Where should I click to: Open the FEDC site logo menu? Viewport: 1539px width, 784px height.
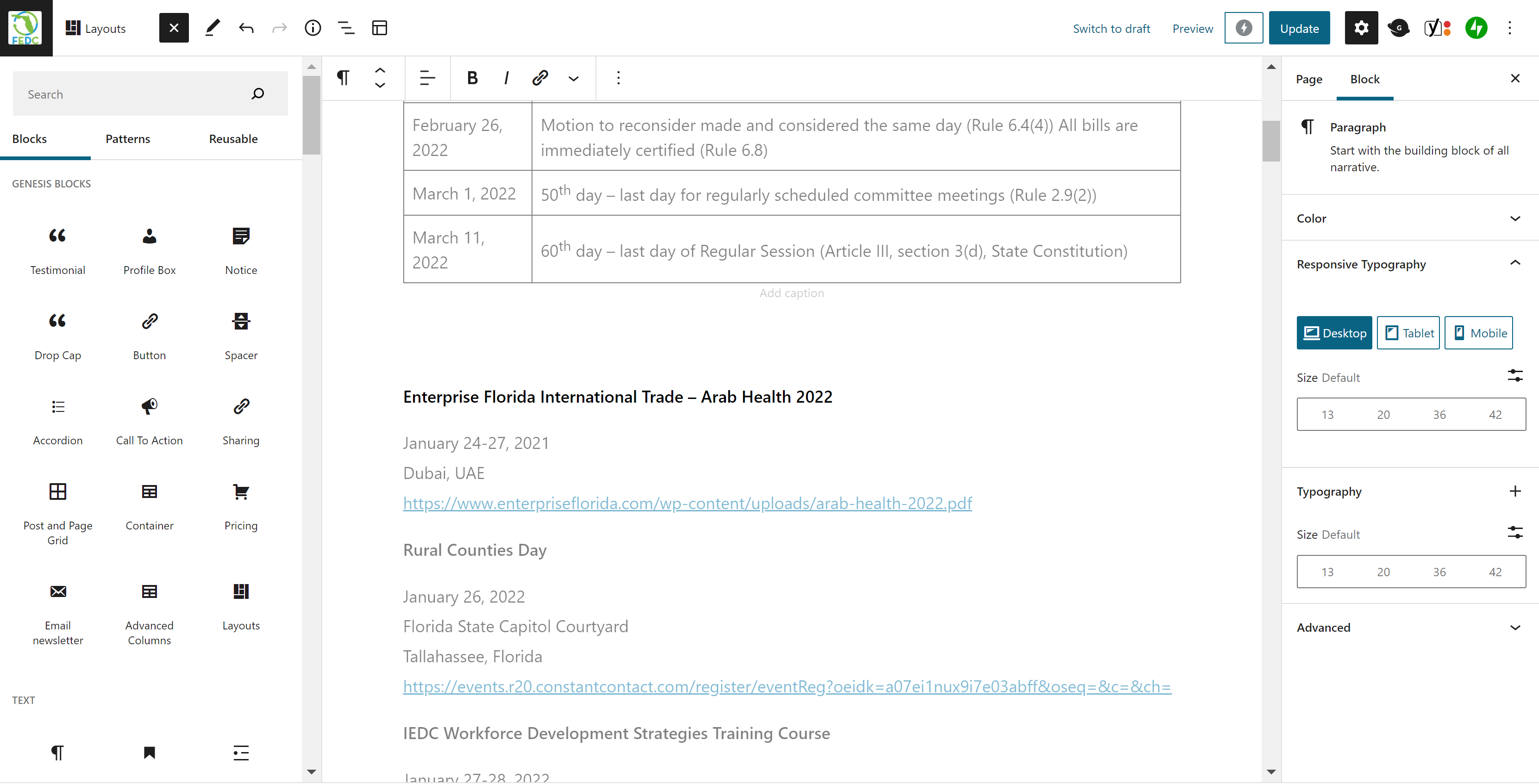pos(25,28)
